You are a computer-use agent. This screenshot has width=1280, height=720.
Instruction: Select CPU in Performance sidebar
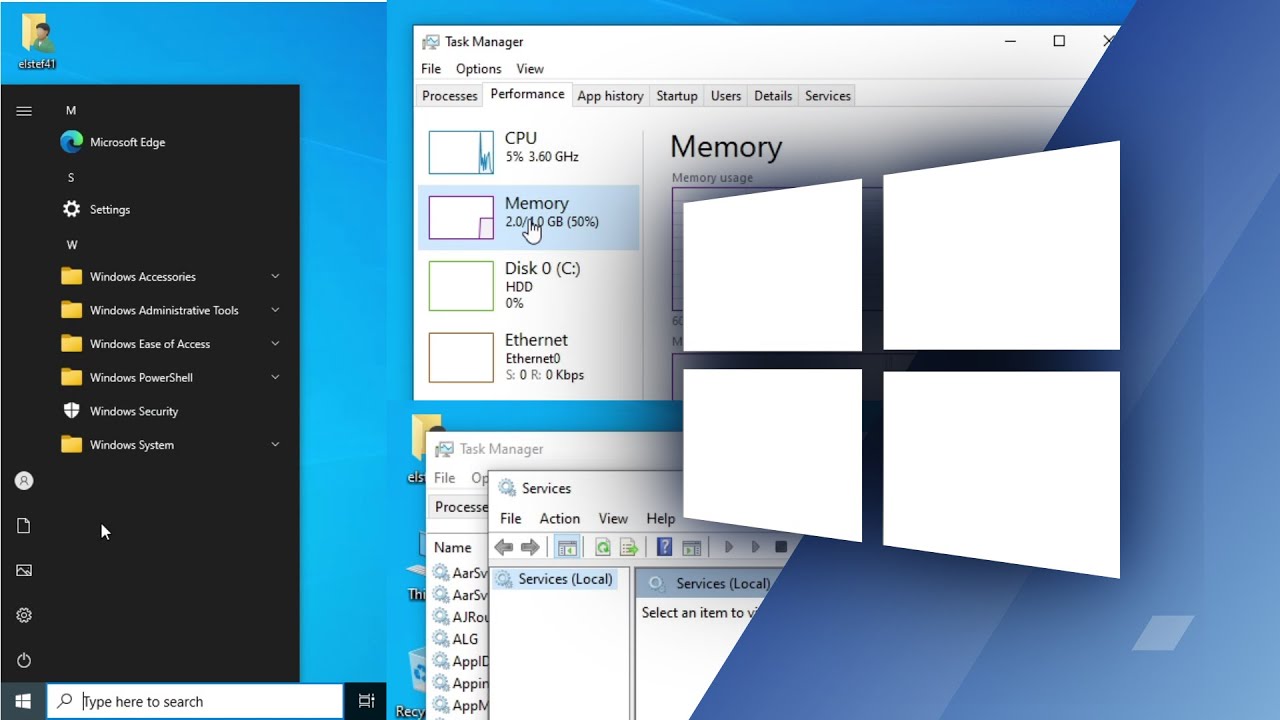(x=528, y=152)
